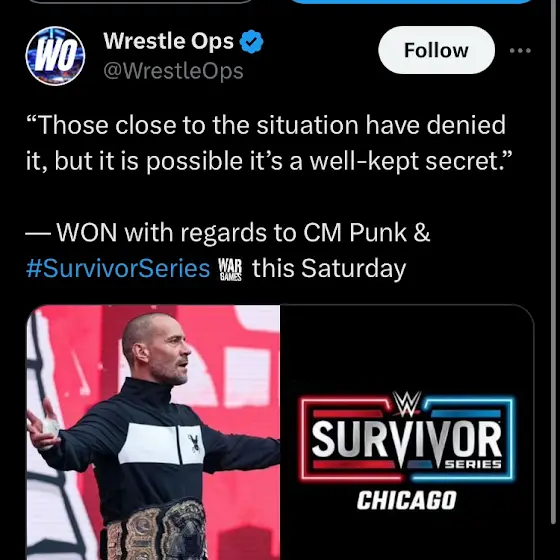The height and width of the screenshot is (560, 560).
Task: Select the WON with regards line
Action: click(x=228, y=233)
